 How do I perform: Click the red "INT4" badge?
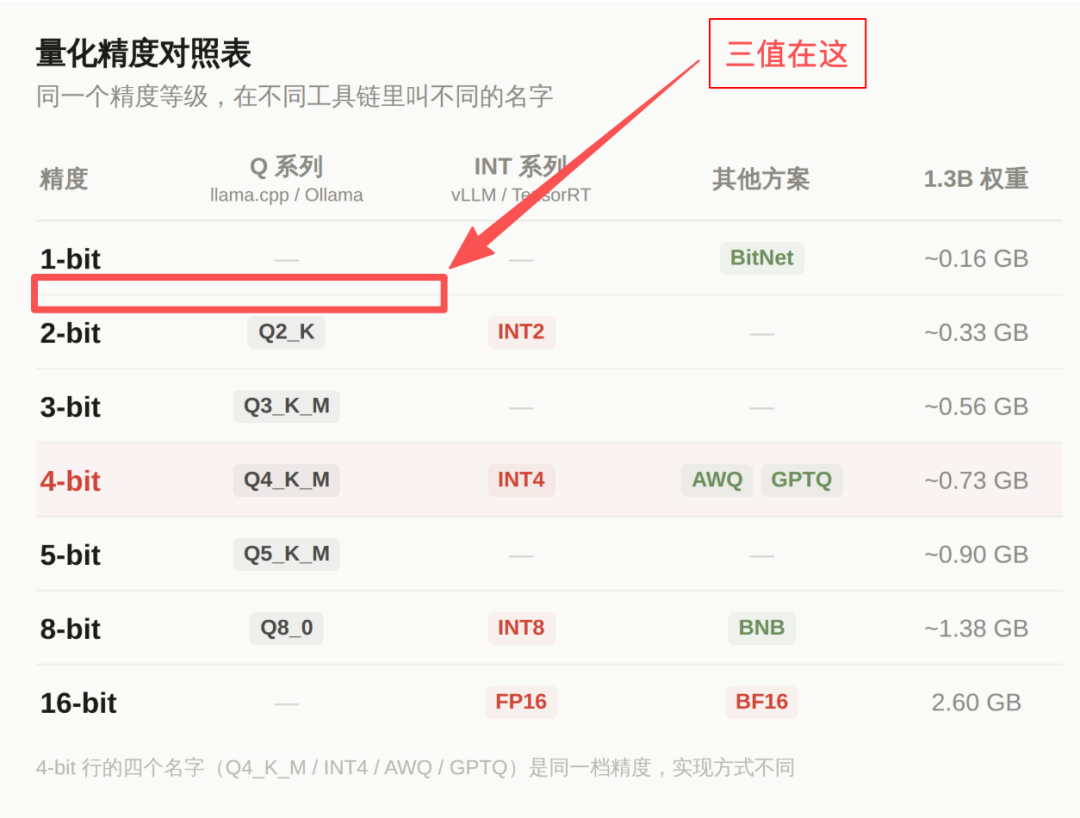[x=521, y=480]
